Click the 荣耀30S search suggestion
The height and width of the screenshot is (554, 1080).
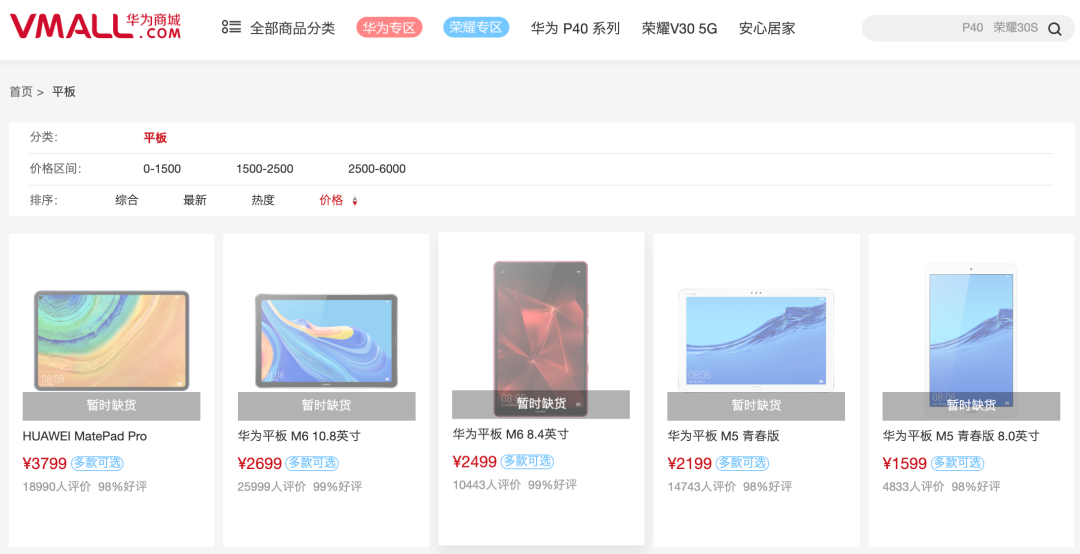tap(1015, 28)
